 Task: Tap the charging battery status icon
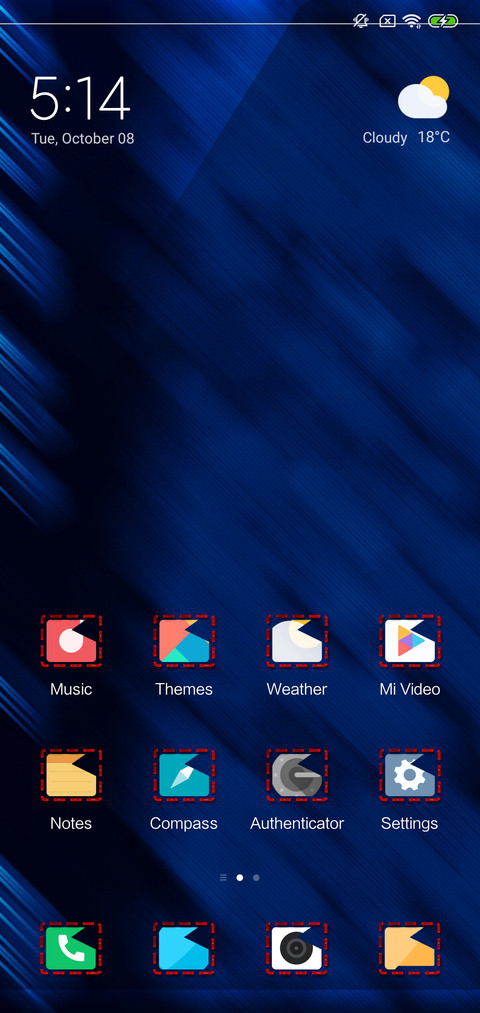click(443, 21)
